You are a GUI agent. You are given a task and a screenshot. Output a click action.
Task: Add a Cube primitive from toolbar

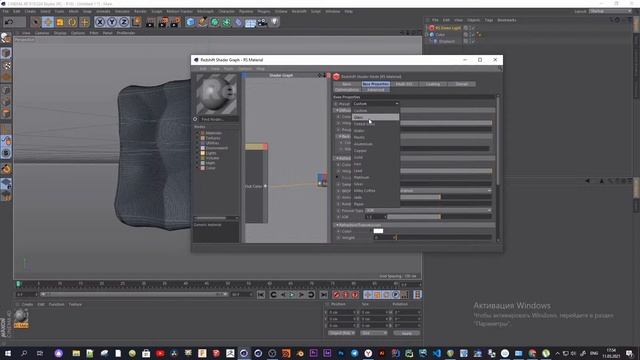[x=190, y=22]
